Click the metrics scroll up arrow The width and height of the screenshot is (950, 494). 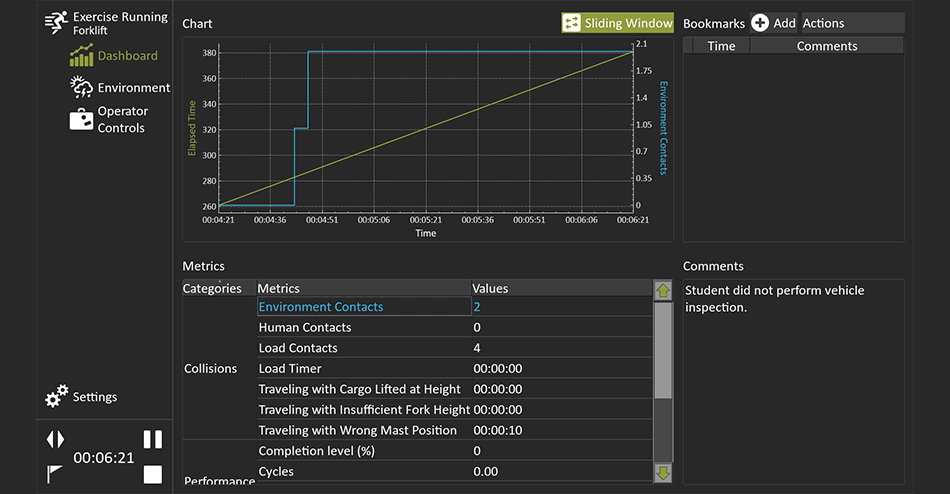click(663, 290)
